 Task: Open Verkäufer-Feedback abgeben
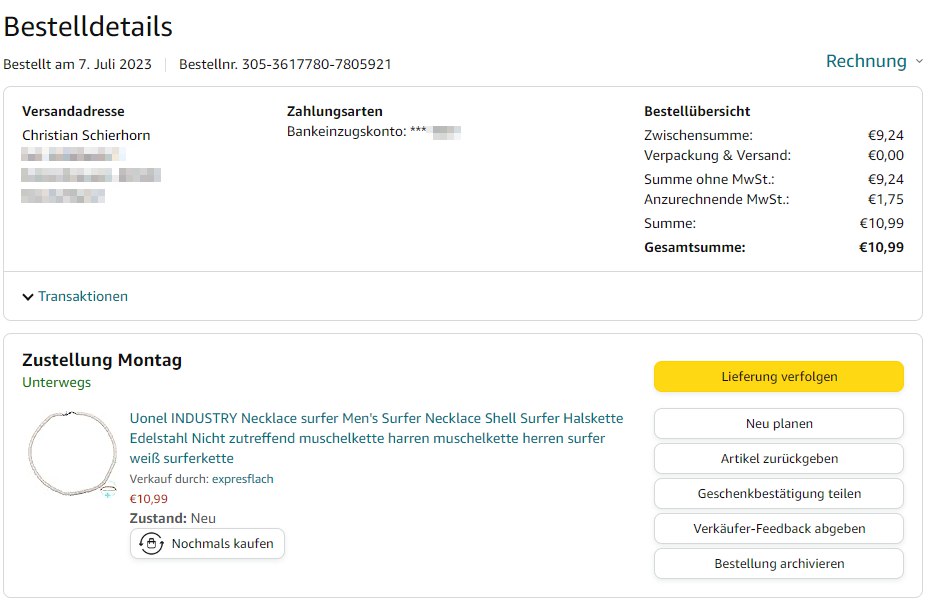coord(778,529)
